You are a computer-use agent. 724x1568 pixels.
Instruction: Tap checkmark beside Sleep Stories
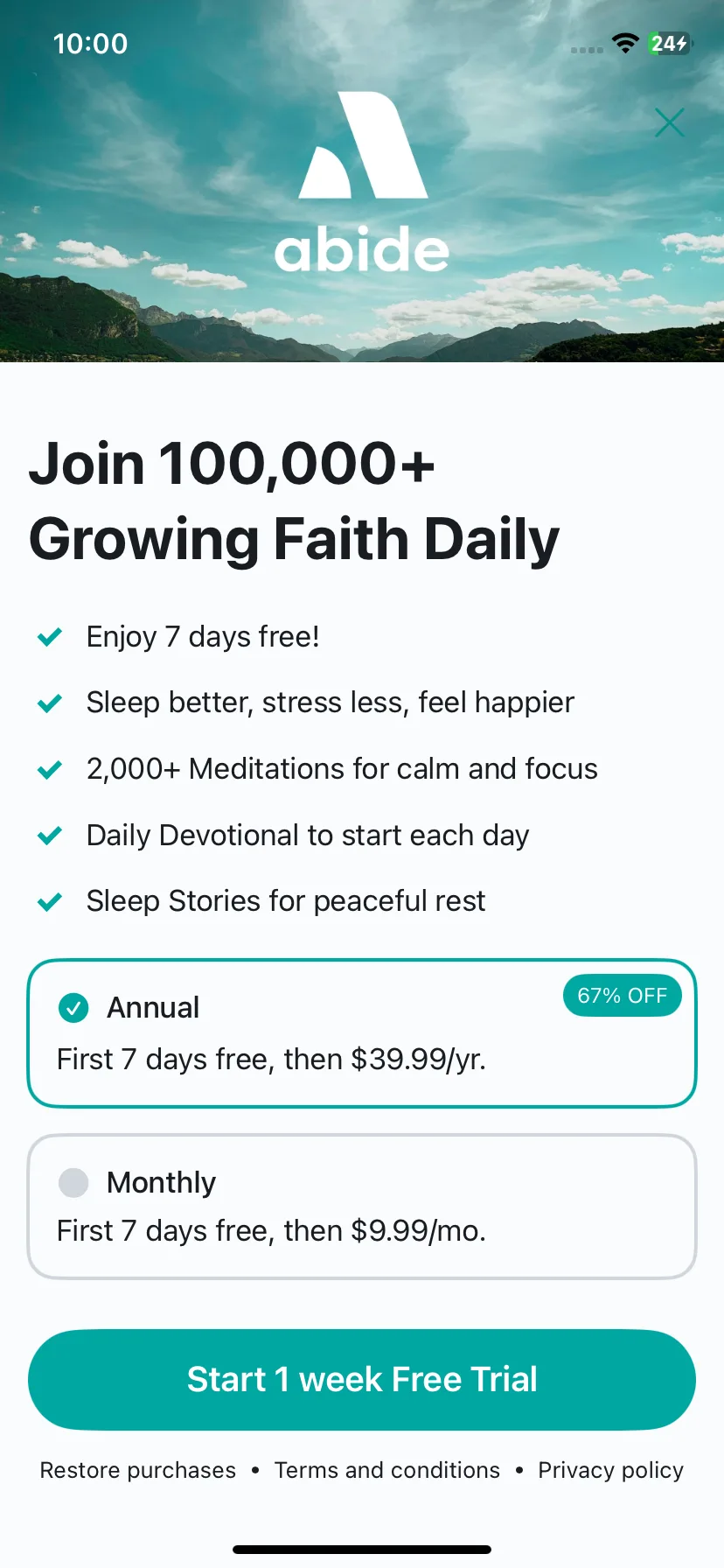point(50,901)
